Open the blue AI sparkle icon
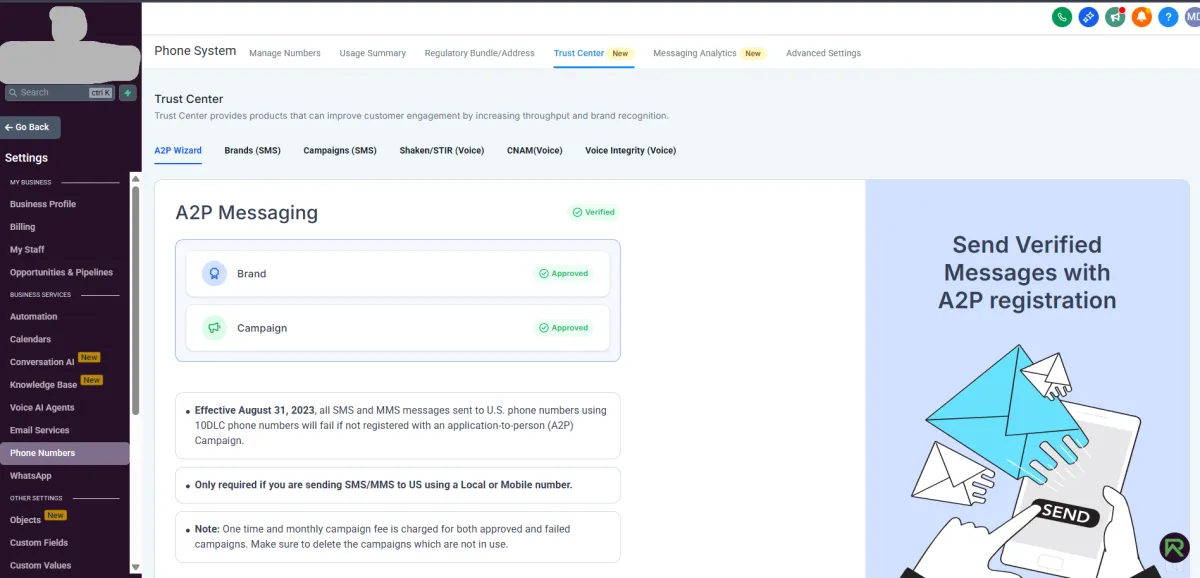 coord(1089,17)
